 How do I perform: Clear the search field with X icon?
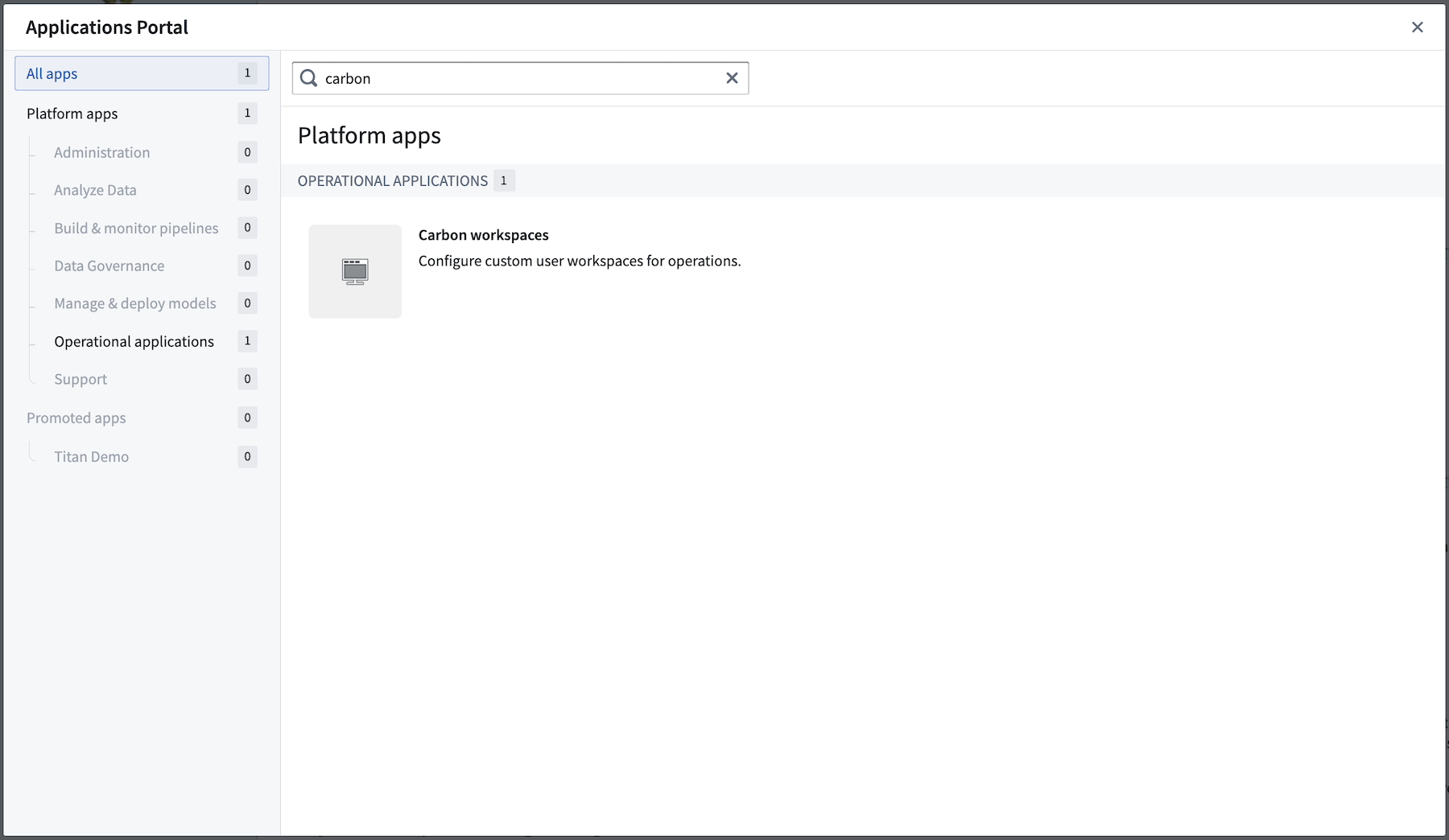tap(732, 78)
